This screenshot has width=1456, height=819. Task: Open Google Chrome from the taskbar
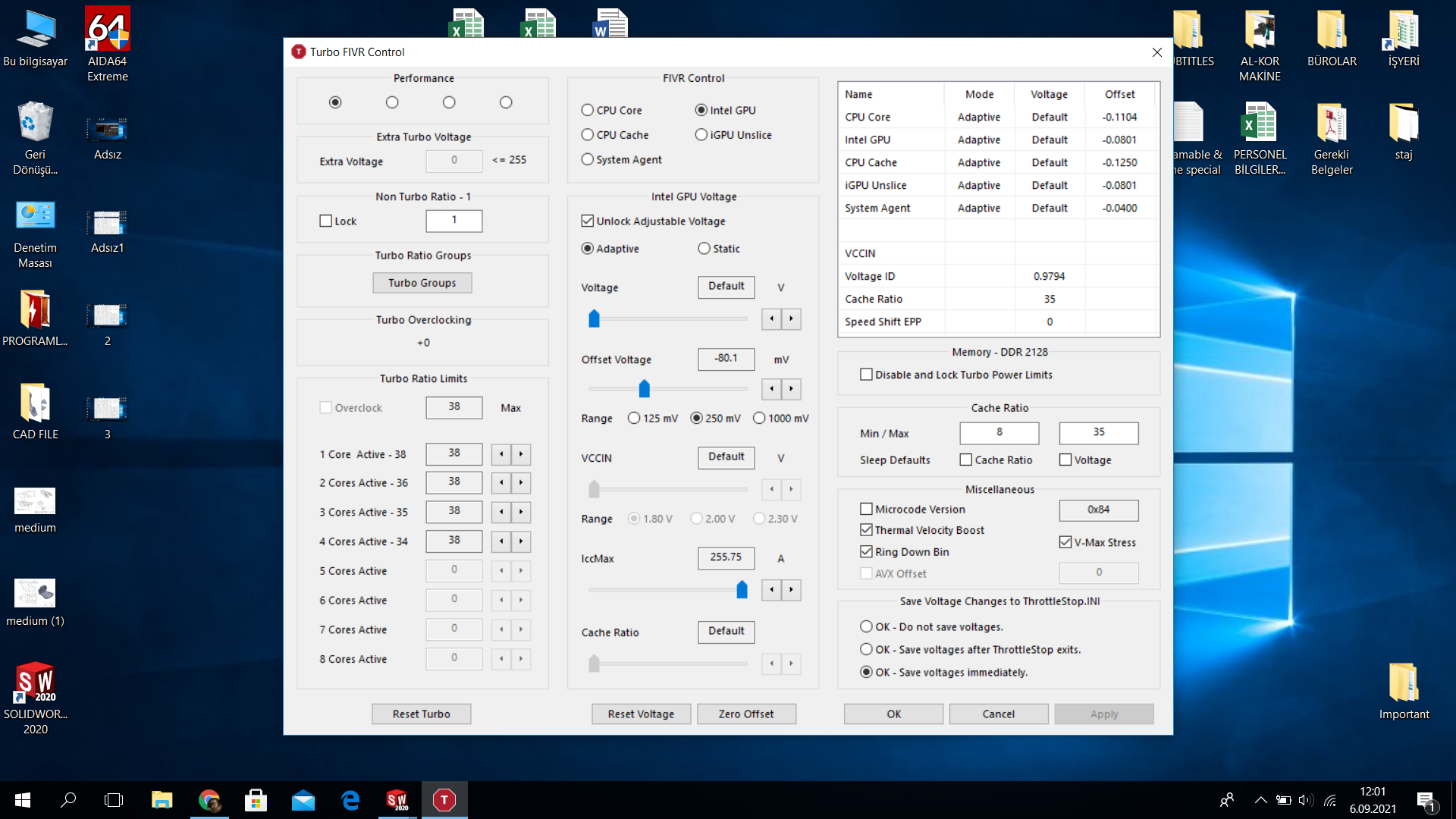point(209,800)
